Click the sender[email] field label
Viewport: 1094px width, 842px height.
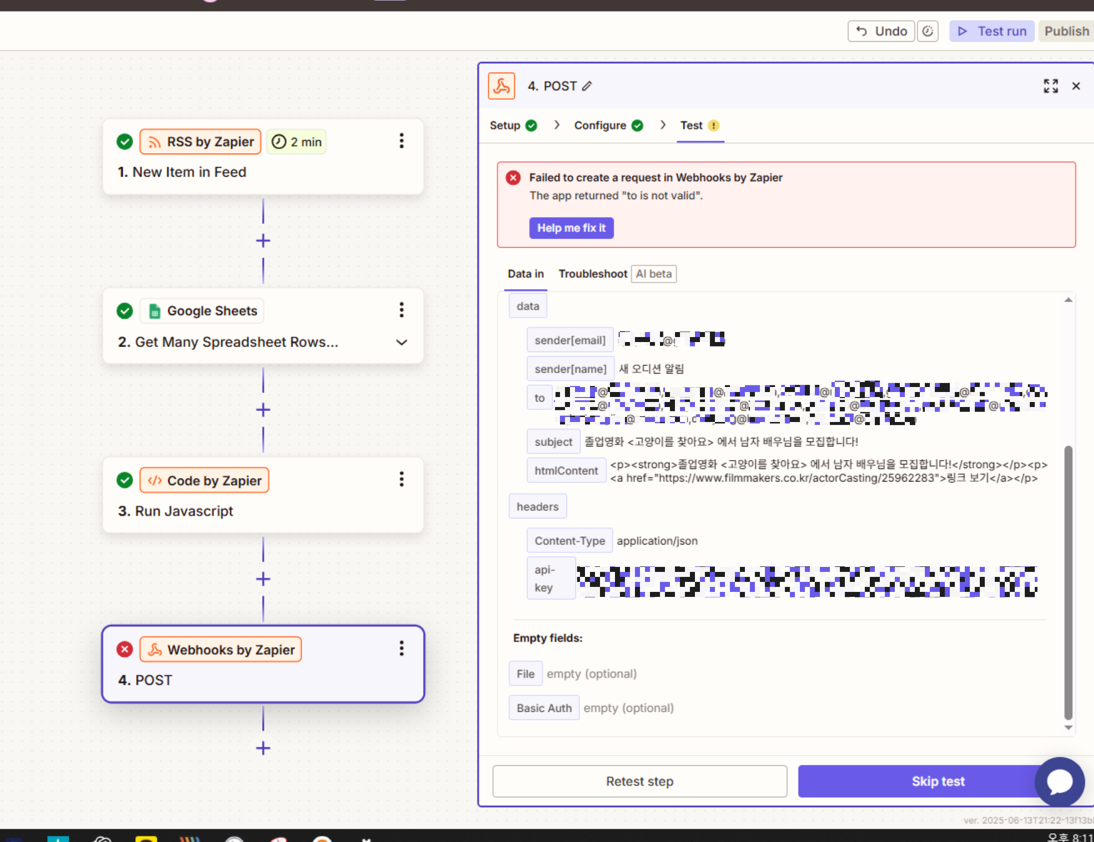coord(570,340)
